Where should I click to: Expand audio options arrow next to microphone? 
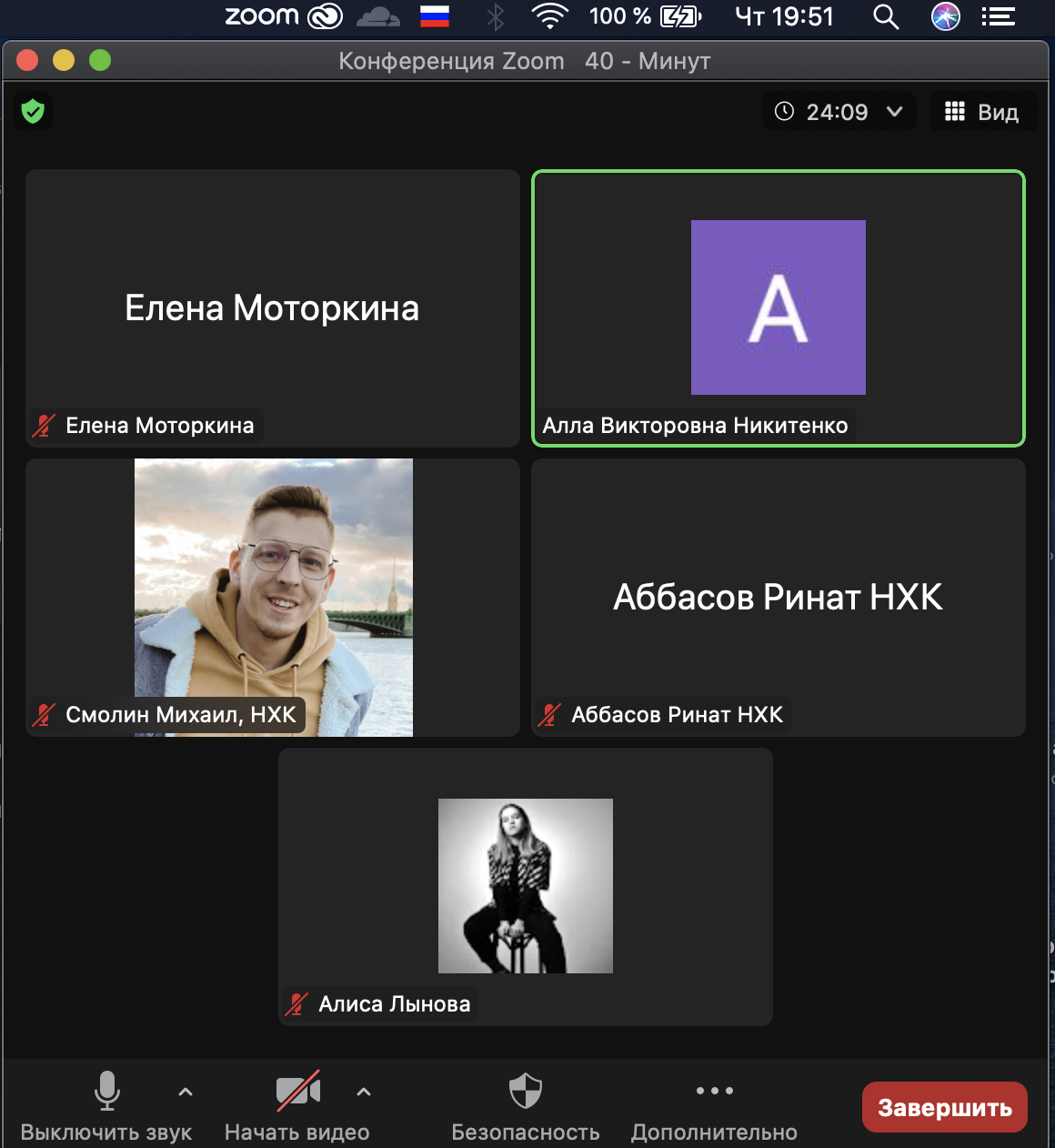[x=186, y=1091]
